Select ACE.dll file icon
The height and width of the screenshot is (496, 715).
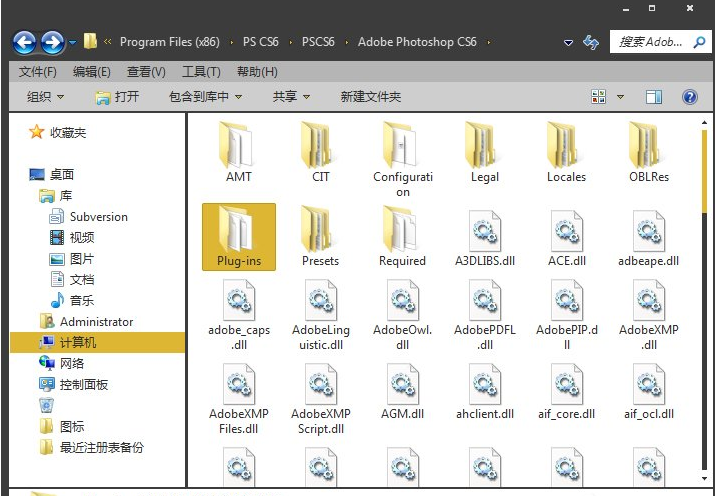pos(567,231)
